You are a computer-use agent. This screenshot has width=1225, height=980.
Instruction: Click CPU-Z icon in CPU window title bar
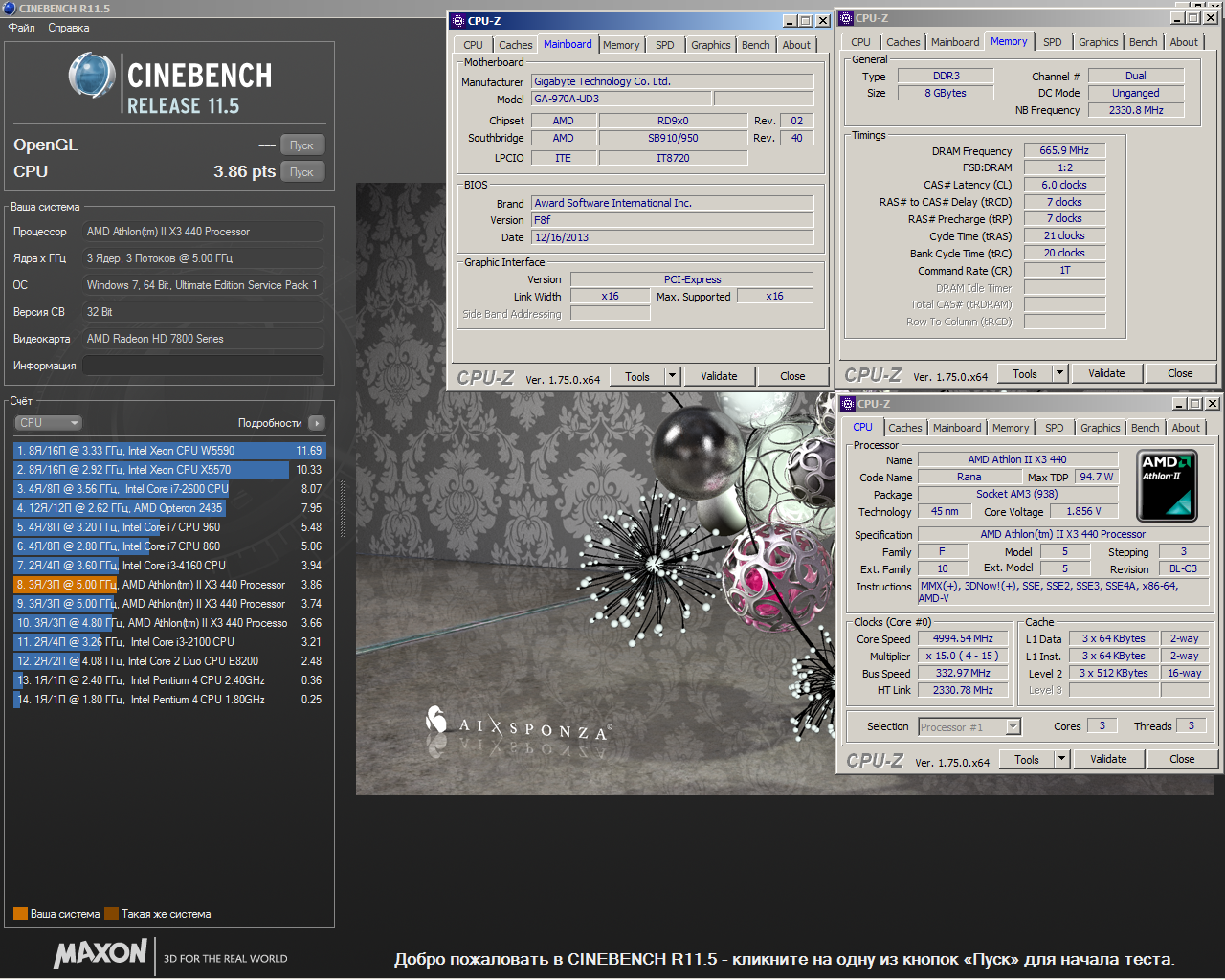click(847, 403)
